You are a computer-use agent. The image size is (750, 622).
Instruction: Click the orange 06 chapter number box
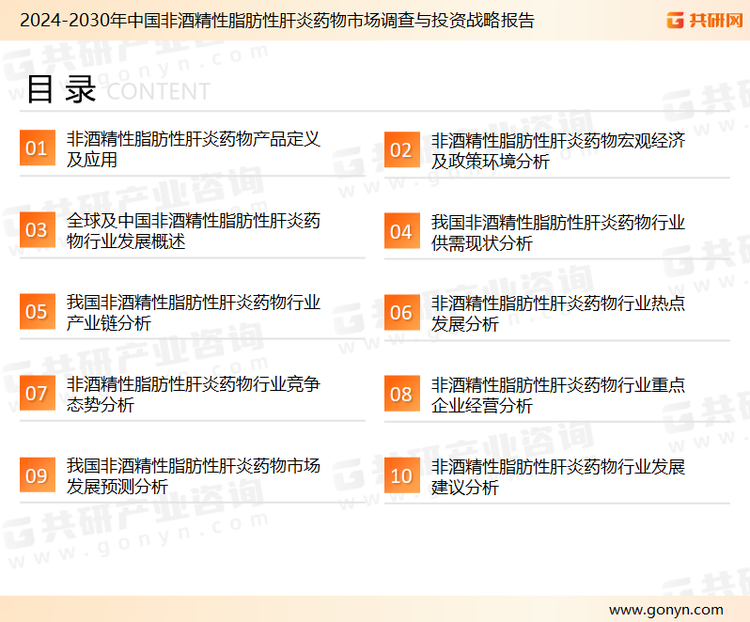pos(402,312)
